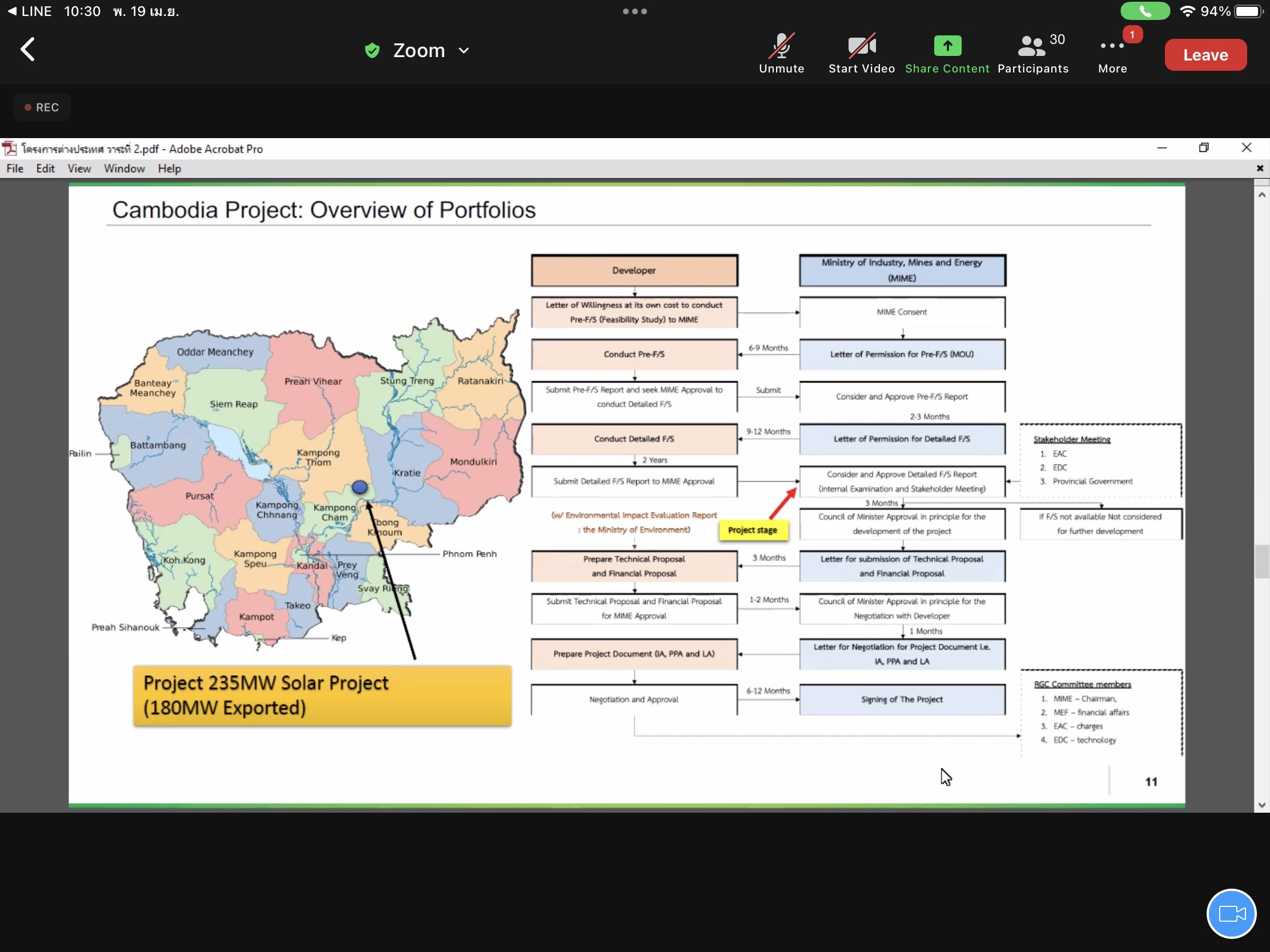Click the Phnom Penh label on the map
Image resolution: width=1270 pixels, height=952 pixels.
[x=469, y=554]
